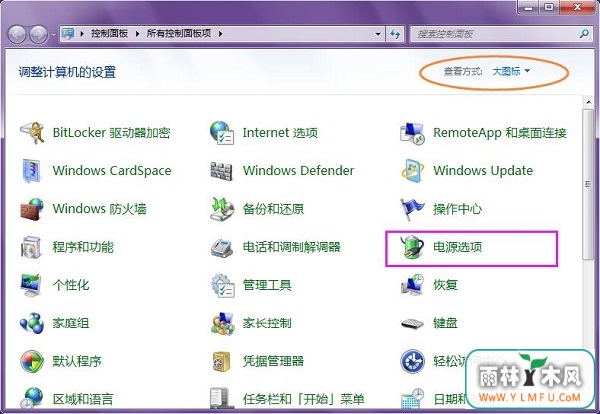Screen dimensions: 600x414
Task: Click the 控制面板 breadcrumb
Action: pyautogui.click(x=109, y=34)
